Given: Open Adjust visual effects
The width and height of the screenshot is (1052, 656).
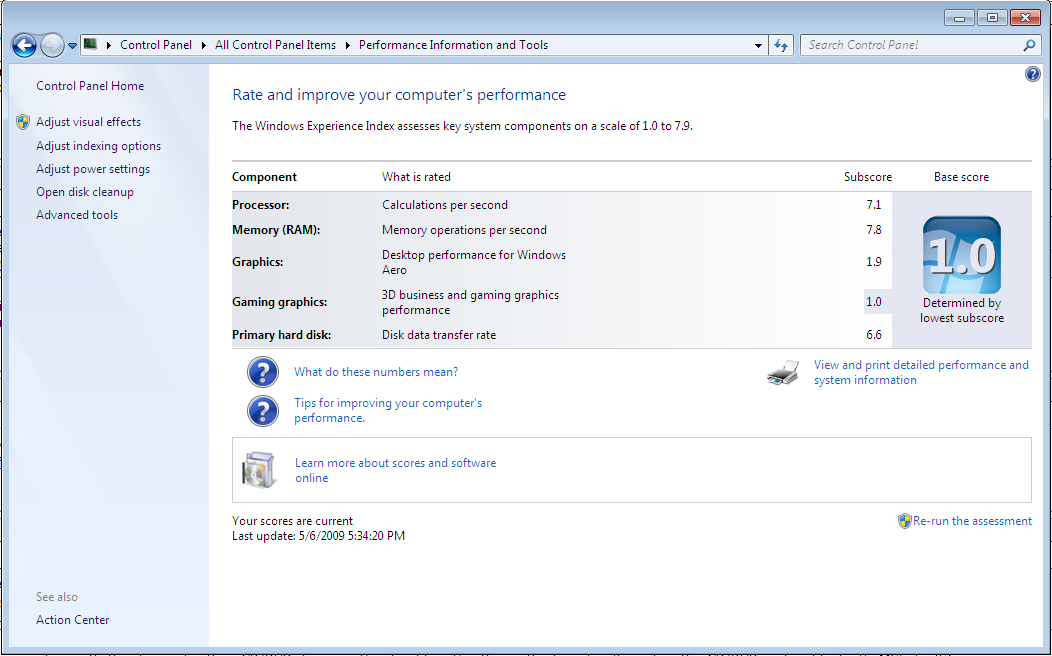Looking at the screenshot, I should [89, 122].
